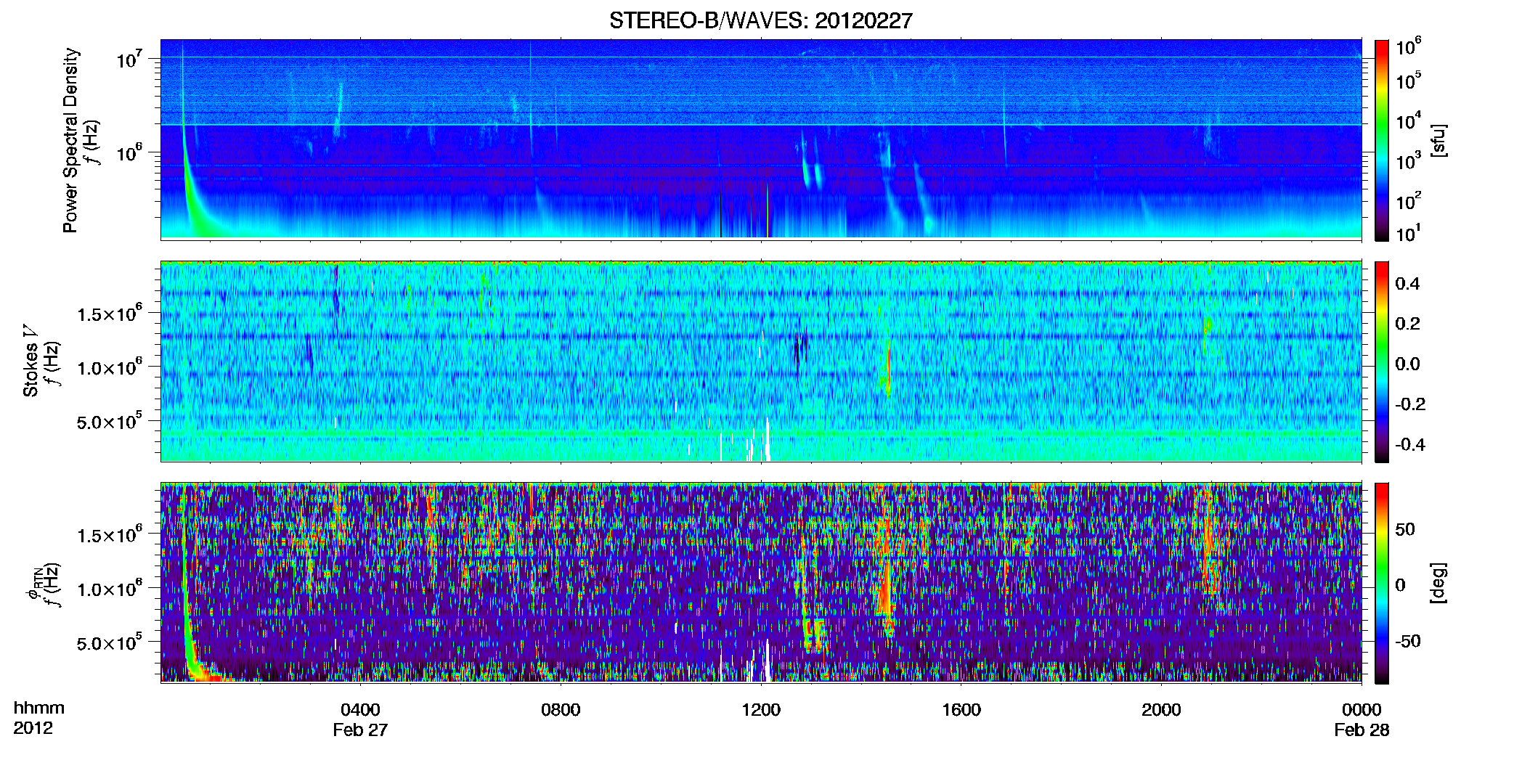Image resolution: width=1522 pixels, height=784 pixels.
Task: Click -0.2 label on Stokes V color bar
Action: (1409, 404)
